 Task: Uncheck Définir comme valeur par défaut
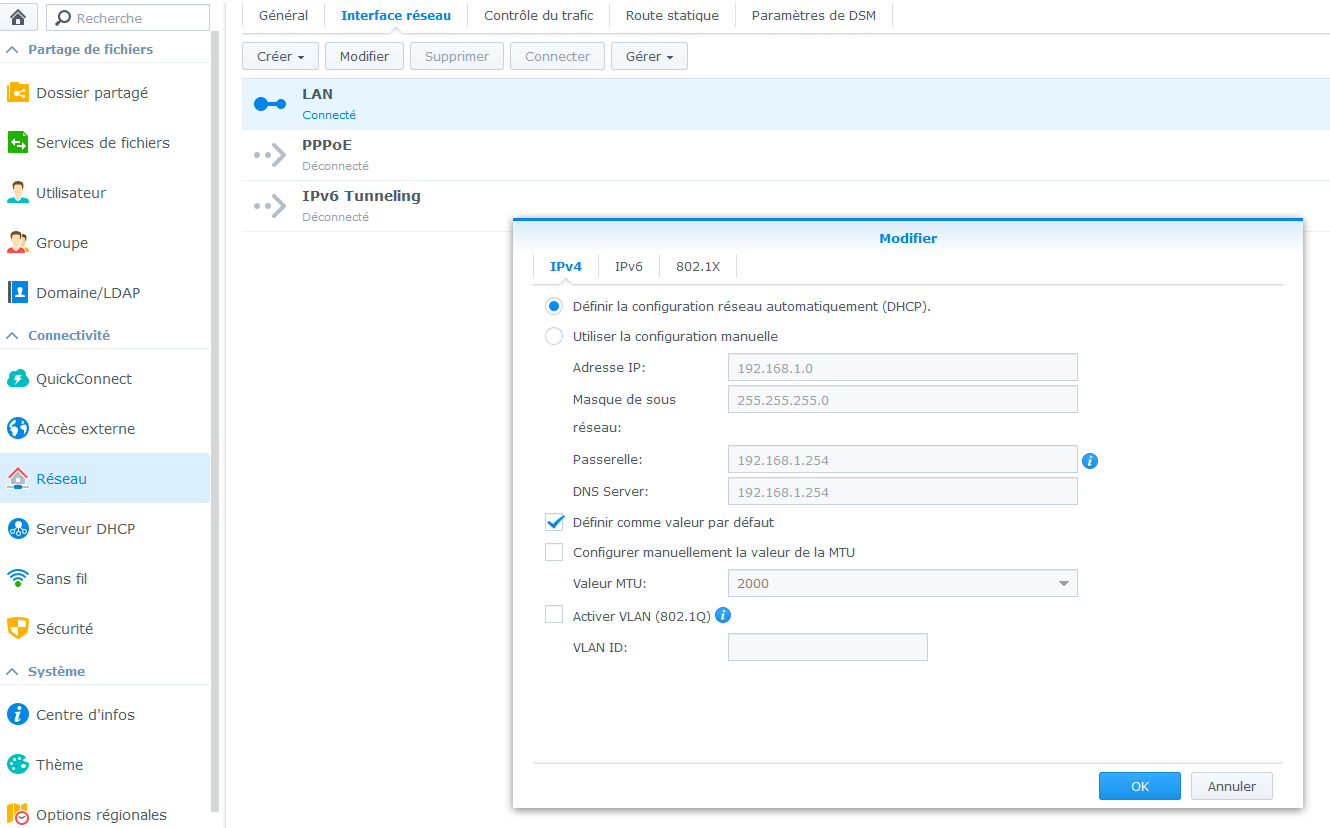pyautogui.click(x=554, y=522)
